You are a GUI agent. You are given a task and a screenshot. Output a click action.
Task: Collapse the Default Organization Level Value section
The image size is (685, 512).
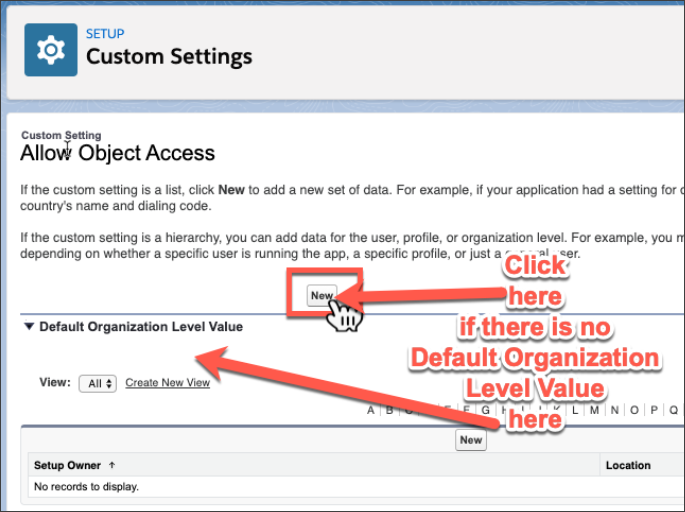click(29, 326)
